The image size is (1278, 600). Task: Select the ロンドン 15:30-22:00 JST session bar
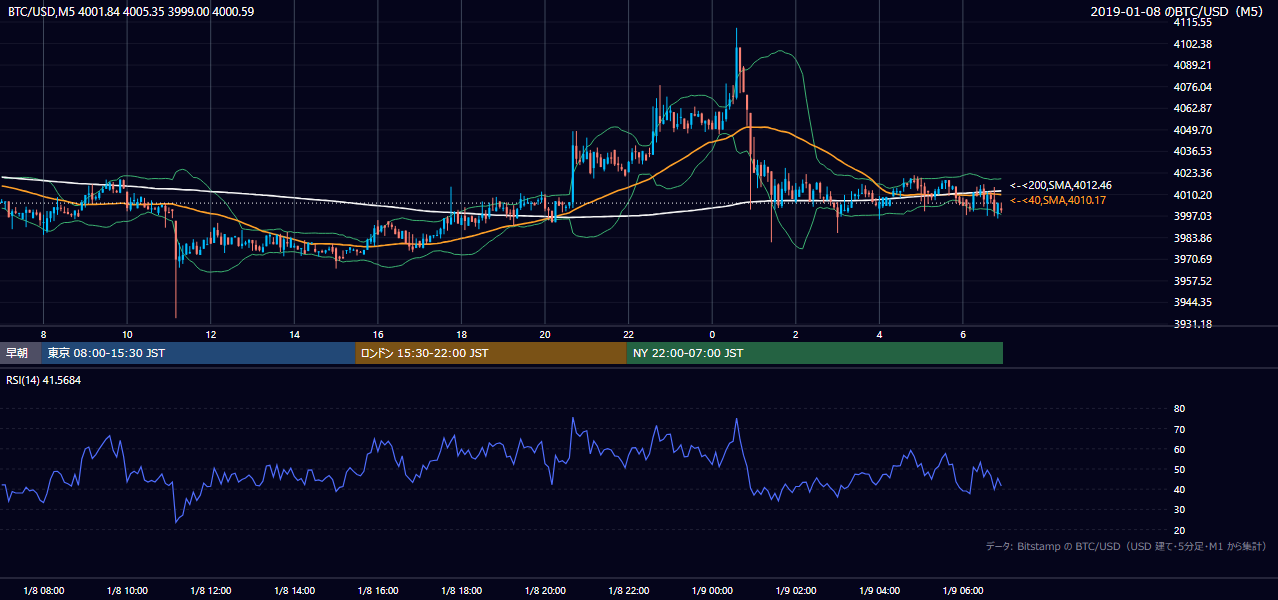click(491, 353)
